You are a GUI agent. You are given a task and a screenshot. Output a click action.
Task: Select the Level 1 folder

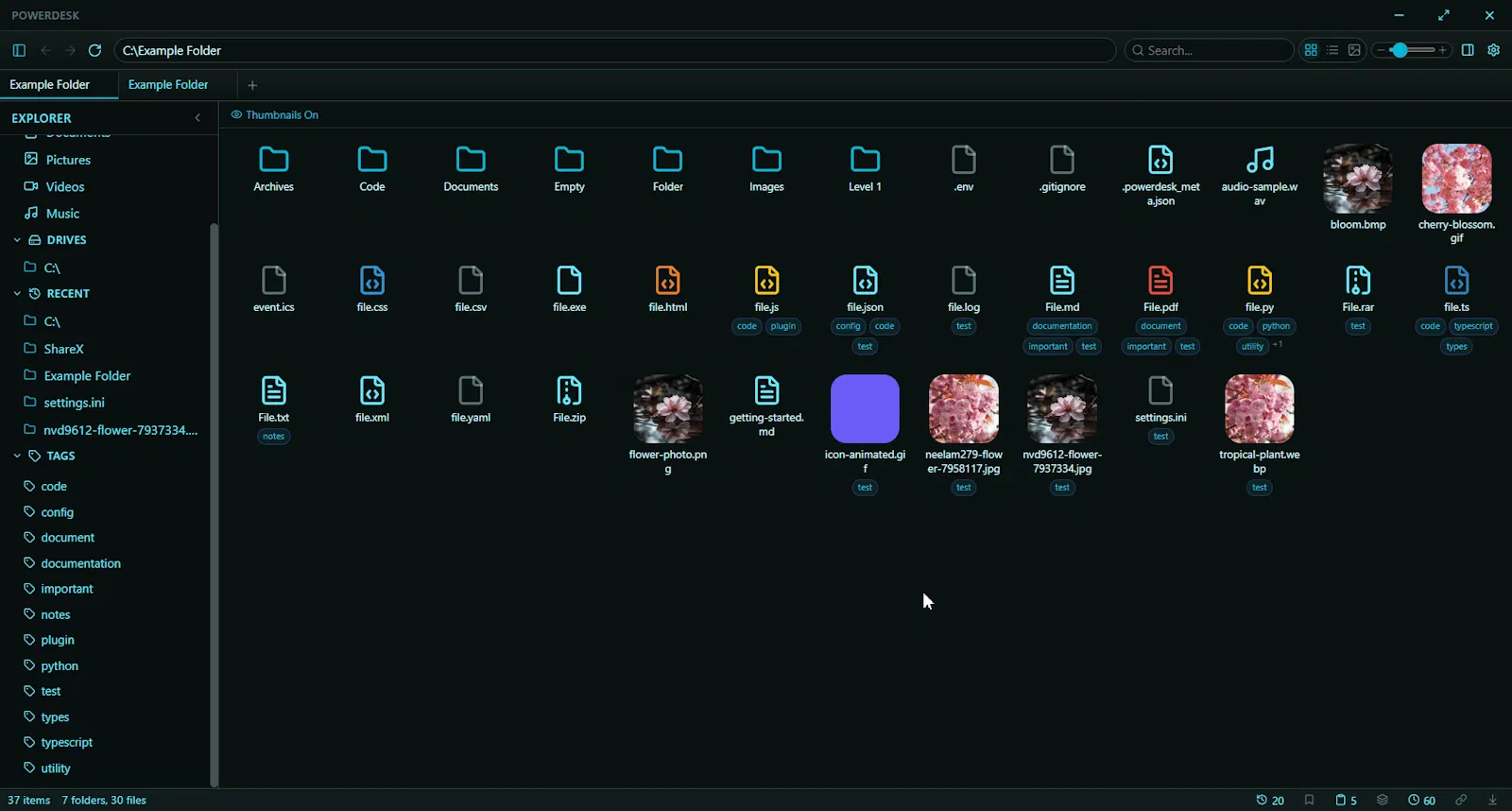[x=865, y=169]
